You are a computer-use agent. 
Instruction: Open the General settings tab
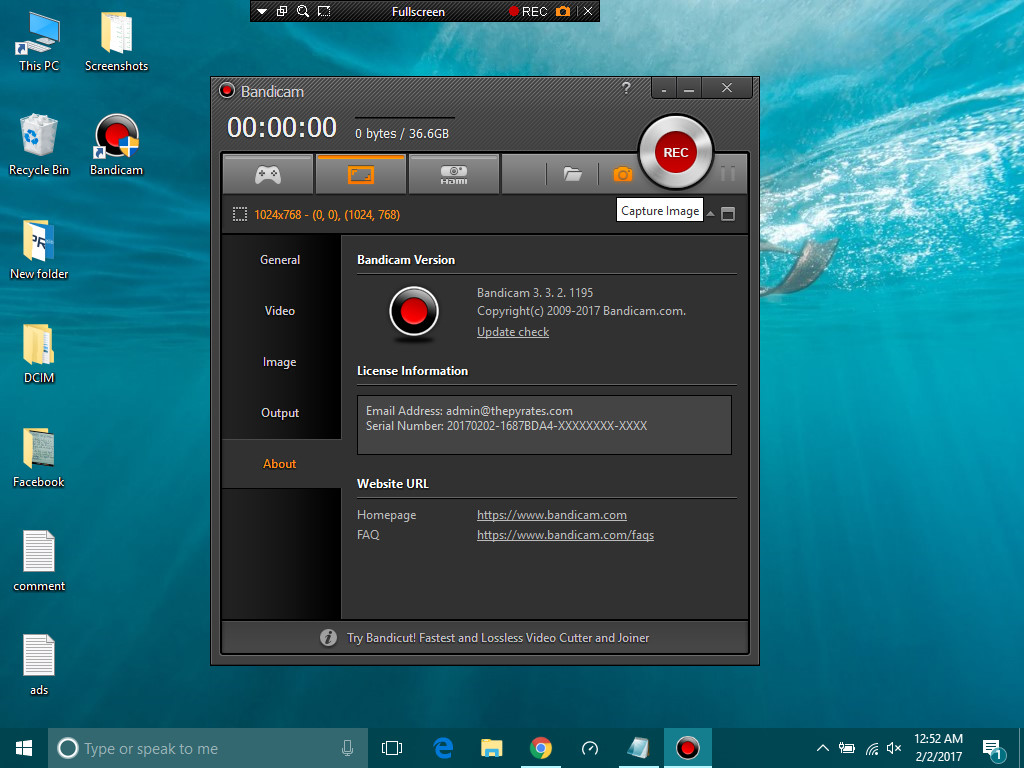[281, 260]
